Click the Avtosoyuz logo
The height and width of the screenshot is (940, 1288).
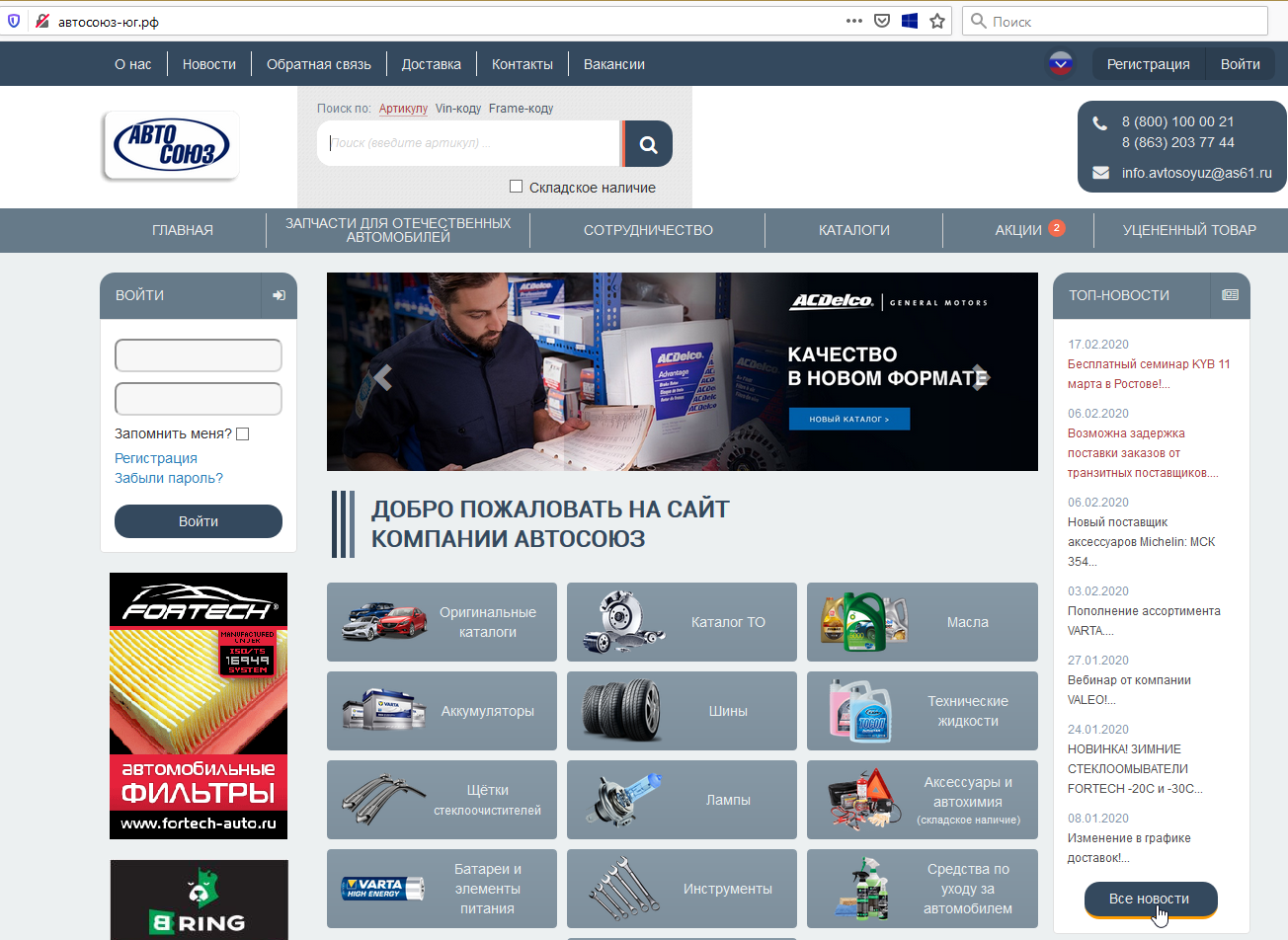pyautogui.click(x=171, y=146)
